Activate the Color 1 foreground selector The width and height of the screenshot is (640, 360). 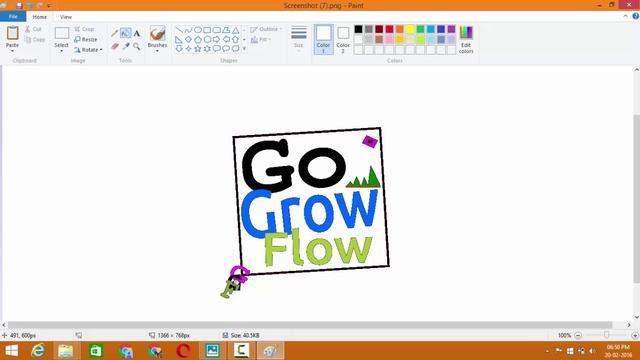tap(324, 39)
